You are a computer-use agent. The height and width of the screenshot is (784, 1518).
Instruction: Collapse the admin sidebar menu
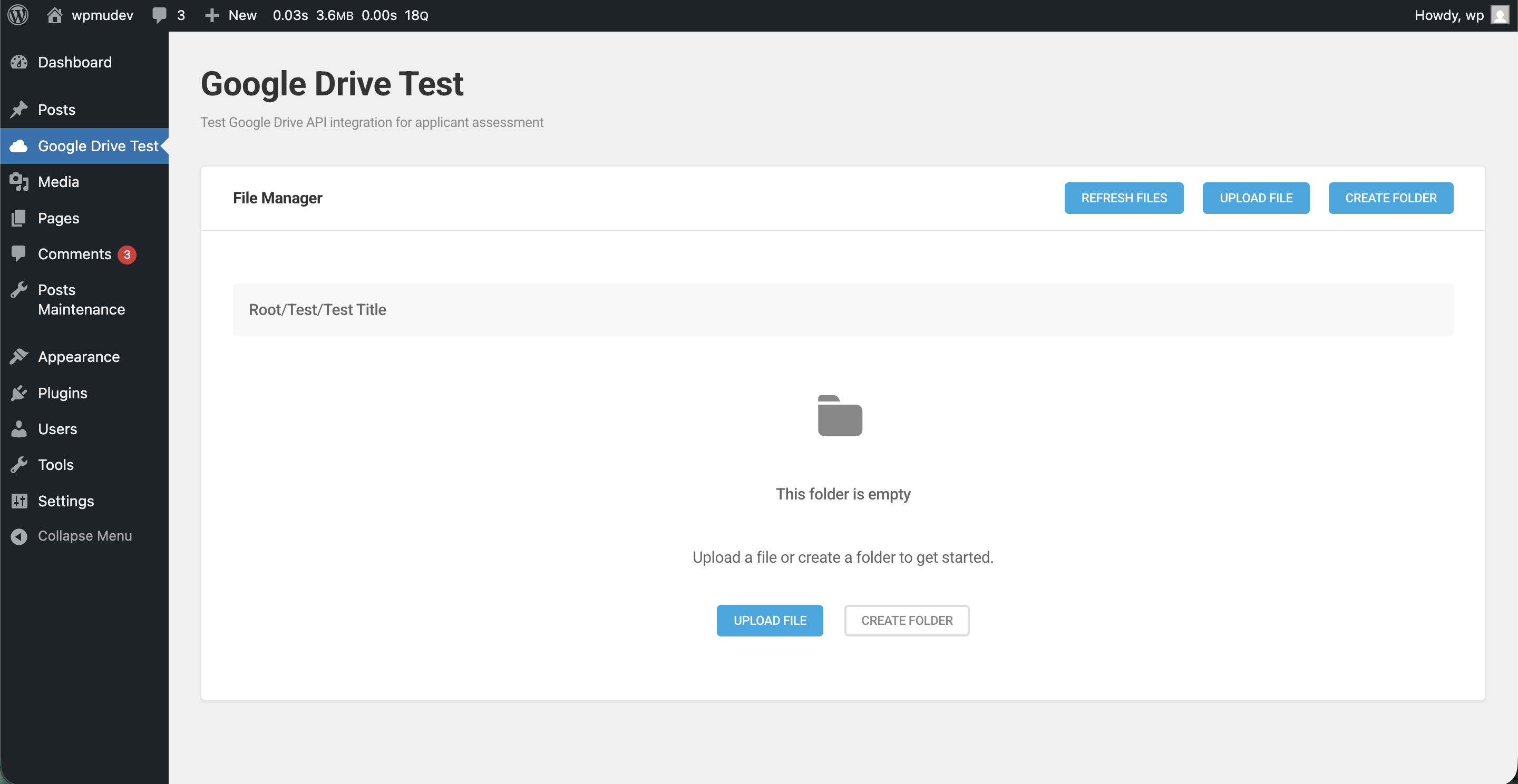point(85,536)
